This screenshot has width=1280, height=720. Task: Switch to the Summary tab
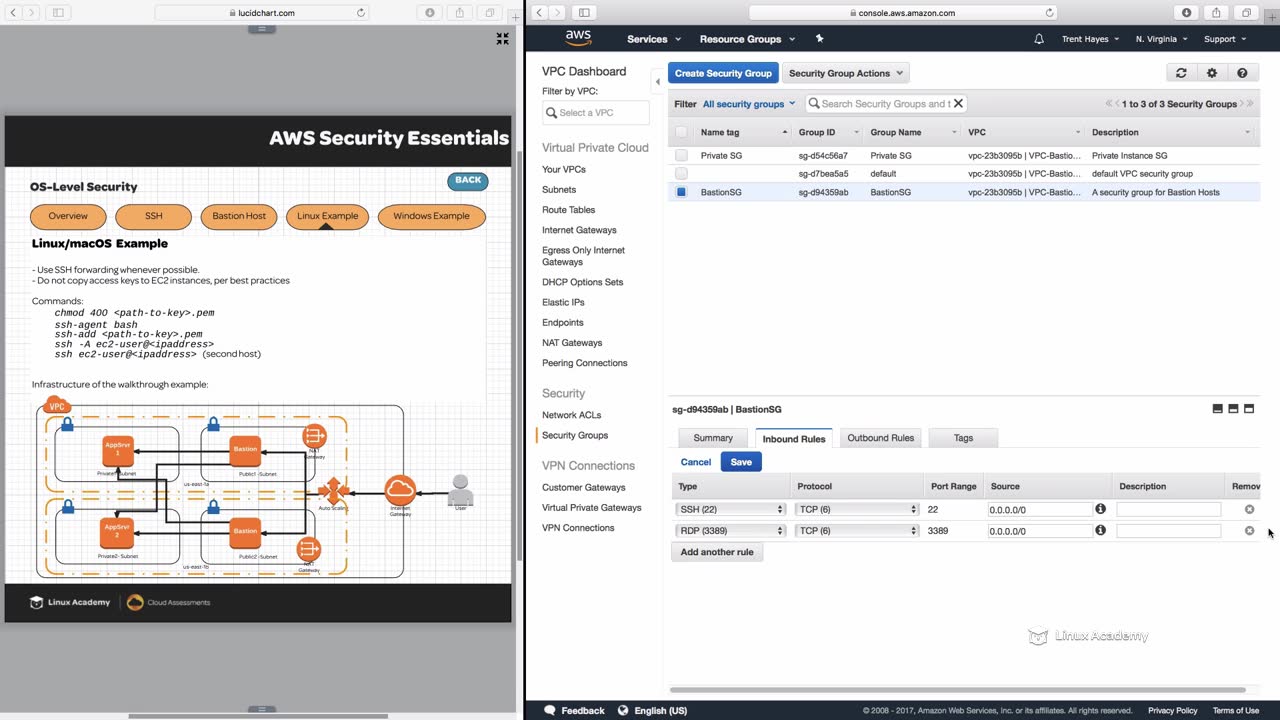pyautogui.click(x=713, y=438)
